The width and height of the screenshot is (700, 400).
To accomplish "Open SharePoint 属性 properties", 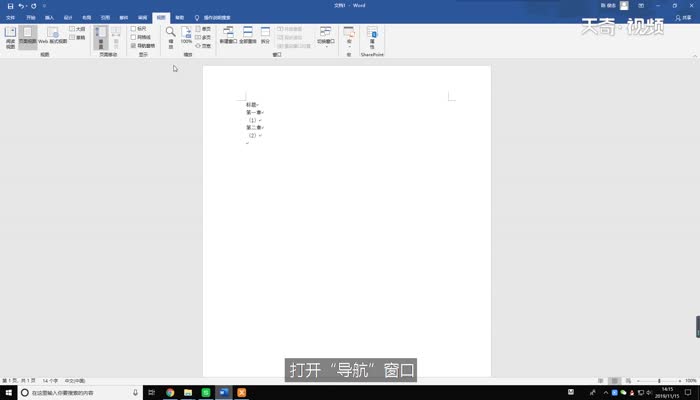I will tap(372, 38).
